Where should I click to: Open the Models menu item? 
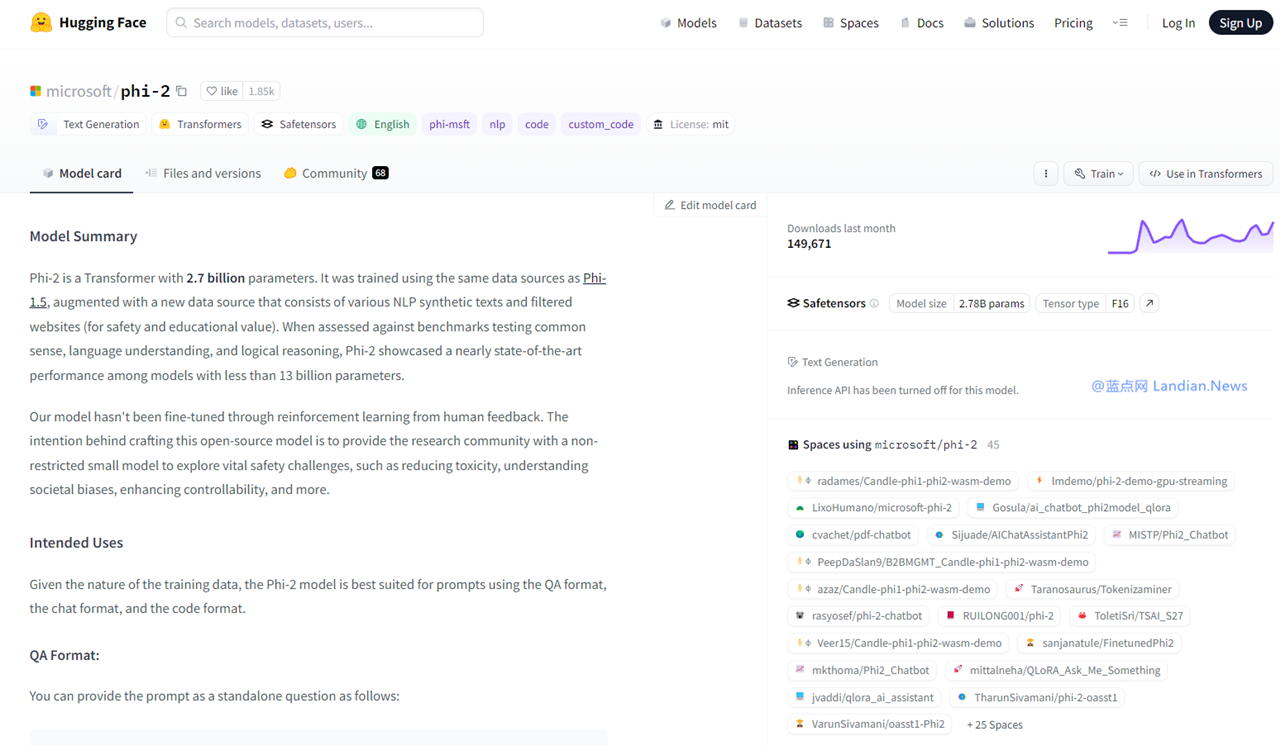coord(688,22)
